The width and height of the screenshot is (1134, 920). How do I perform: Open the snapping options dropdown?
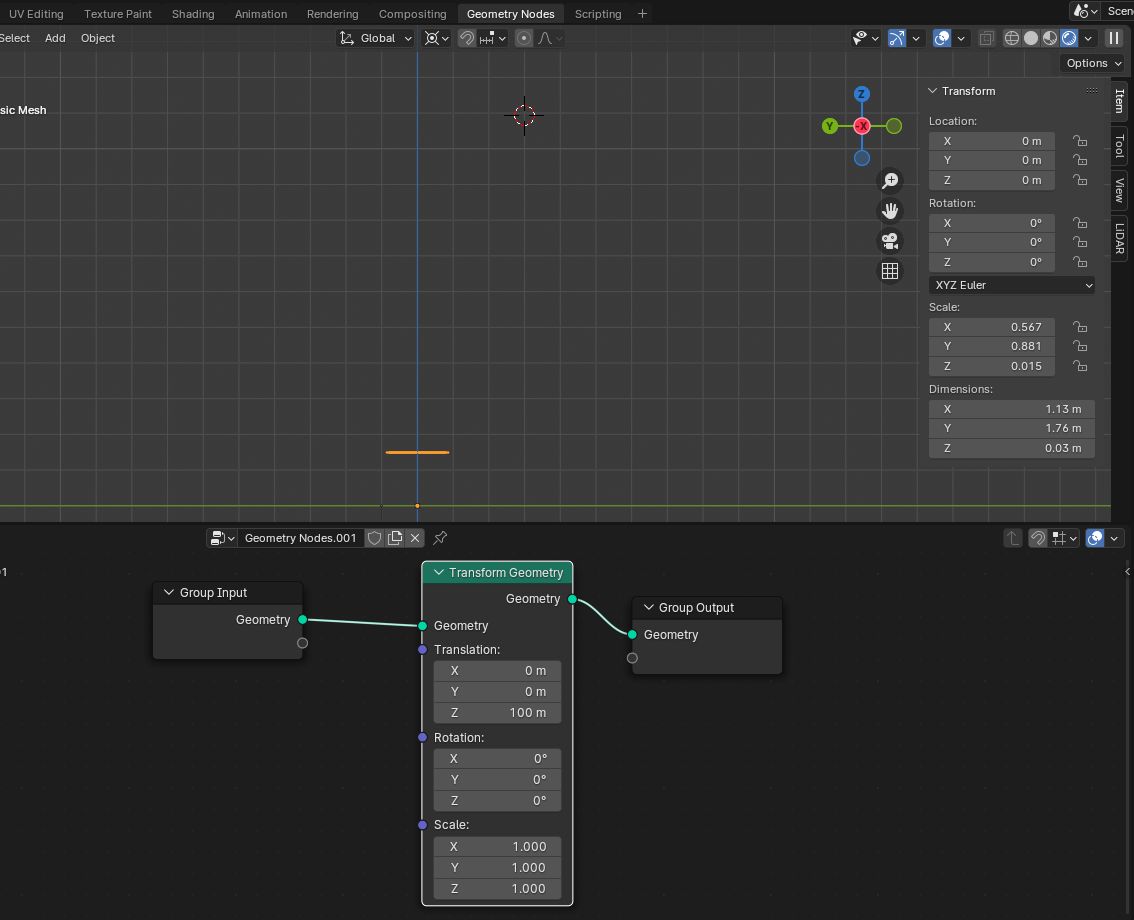[x=493, y=38]
